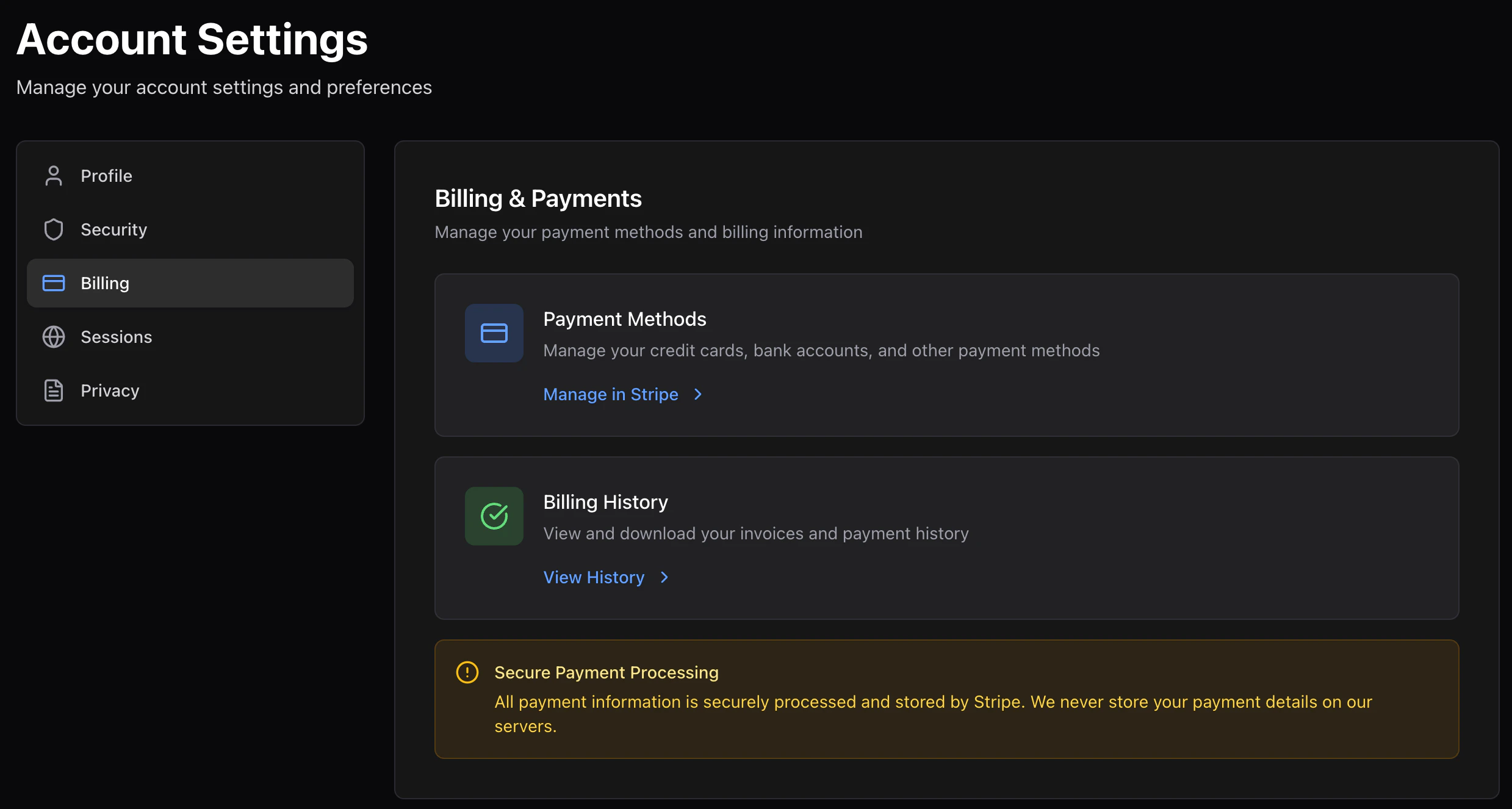1512x809 pixels.
Task: Open the Privacy settings section
Action: pyautogui.click(x=190, y=390)
